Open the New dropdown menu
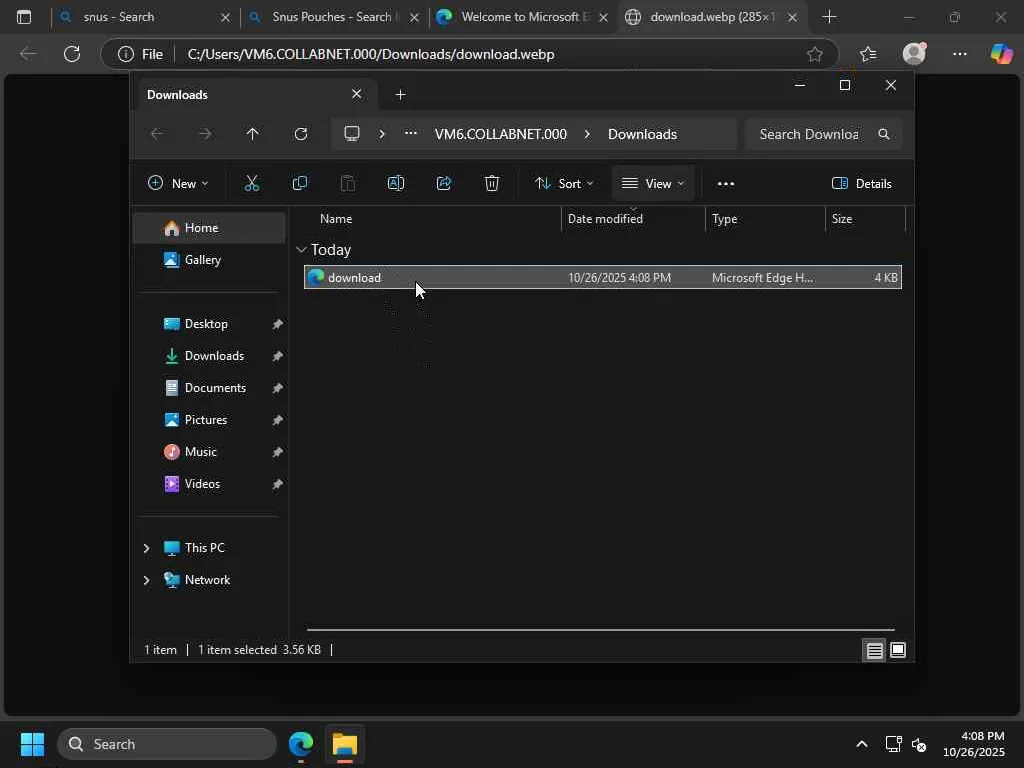 point(178,183)
